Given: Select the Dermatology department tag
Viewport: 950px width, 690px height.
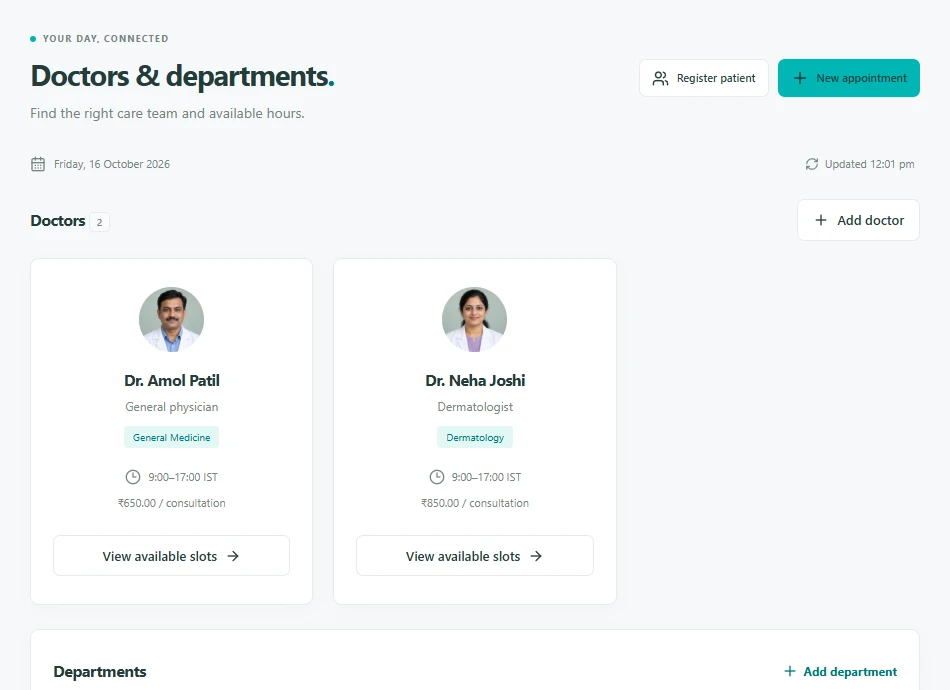Looking at the screenshot, I should pos(475,437).
